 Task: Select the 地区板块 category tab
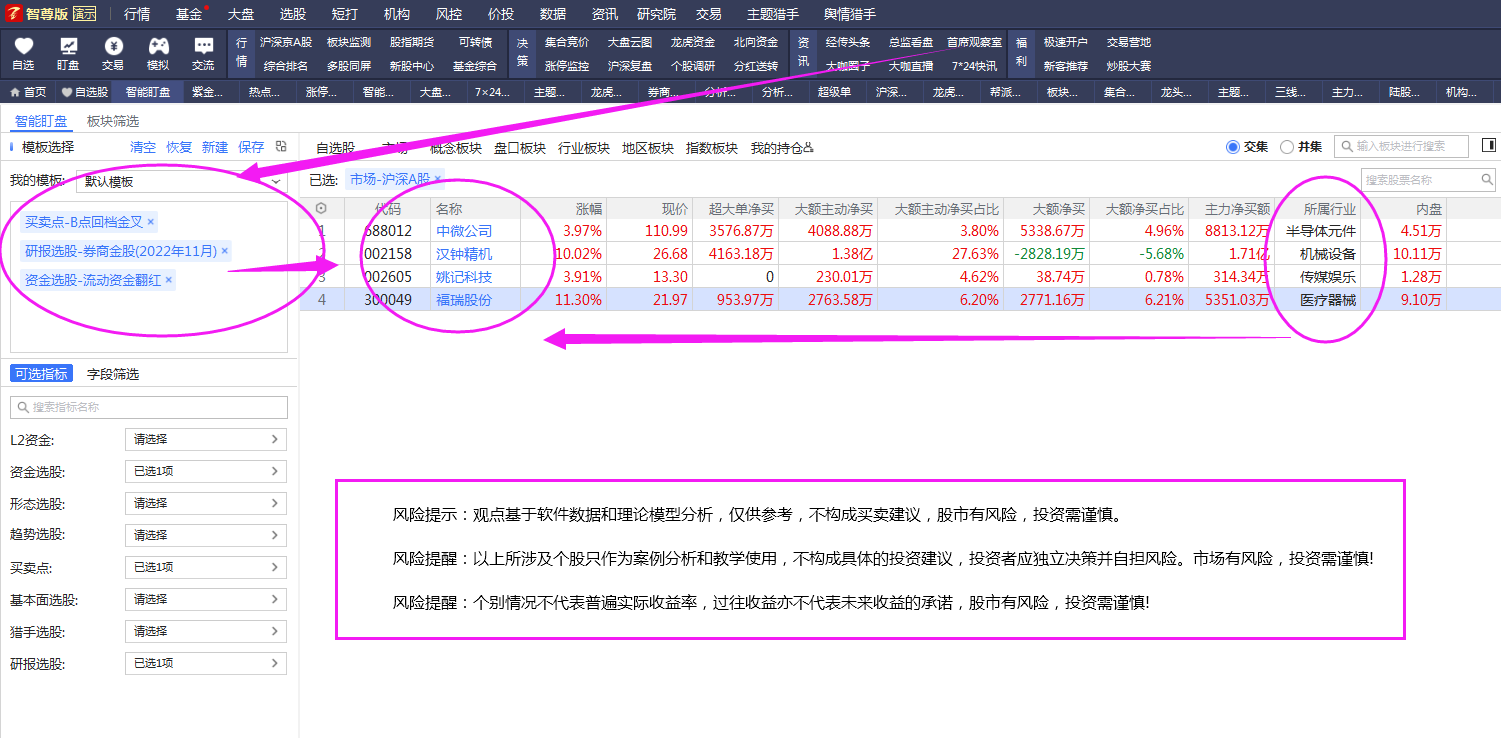tap(648, 148)
